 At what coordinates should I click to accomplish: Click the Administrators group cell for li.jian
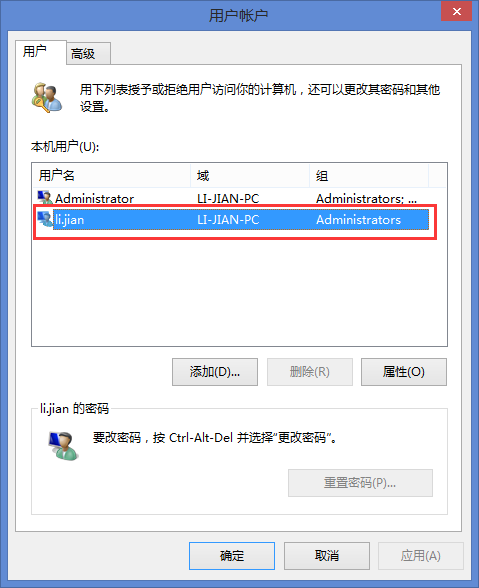point(358,220)
